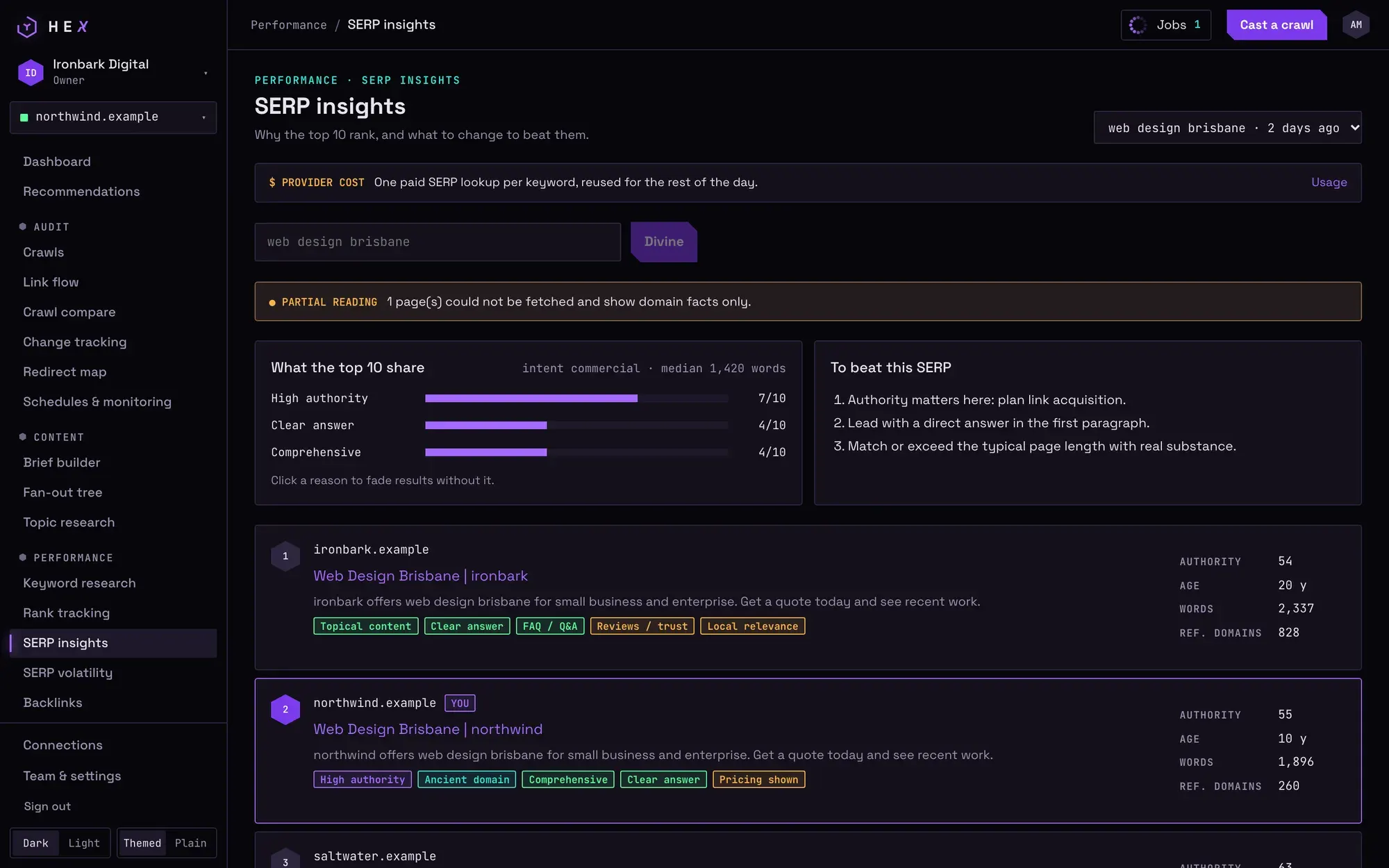Viewport: 1389px width, 868px height.
Task: Click the Jobs spinner icon
Action: pos(1138,25)
